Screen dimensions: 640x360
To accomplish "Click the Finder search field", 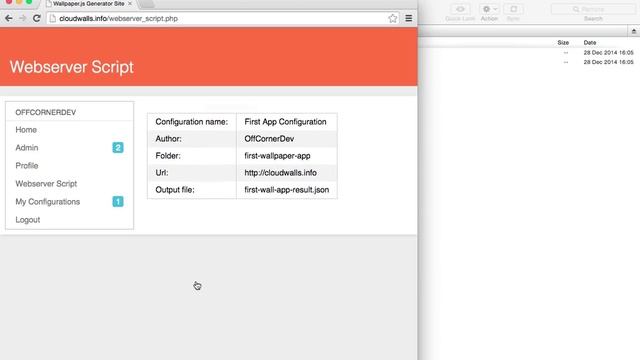I will coord(593,9).
